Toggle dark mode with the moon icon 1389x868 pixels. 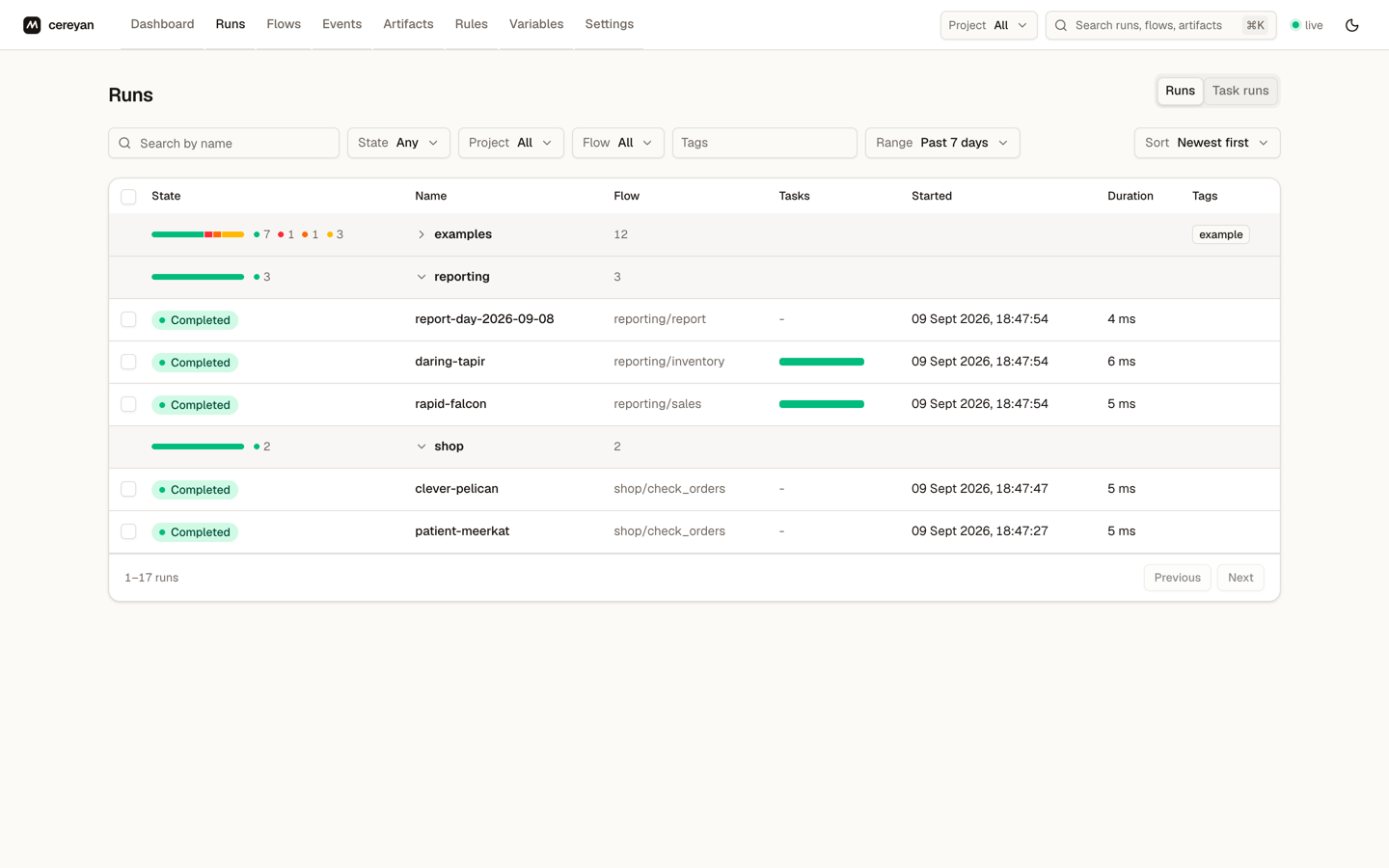1351,25
